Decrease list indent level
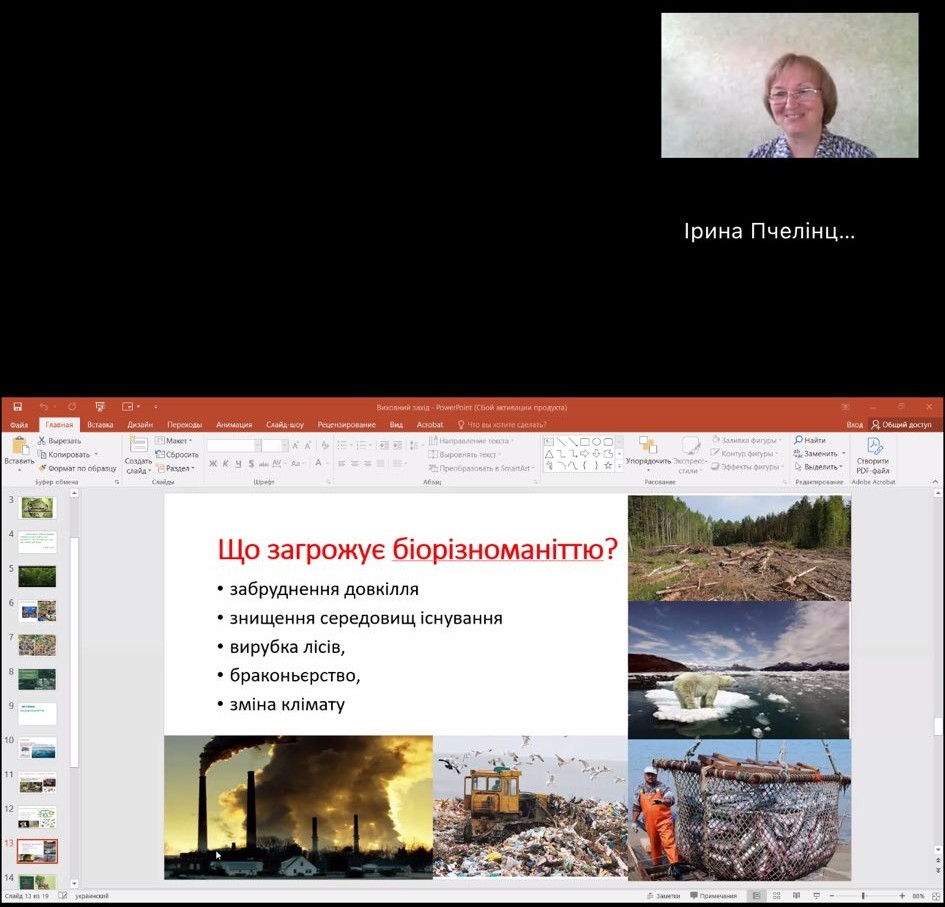The height and width of the screenshot is (907, 945). pyautogui.click(x=384, y=445)
